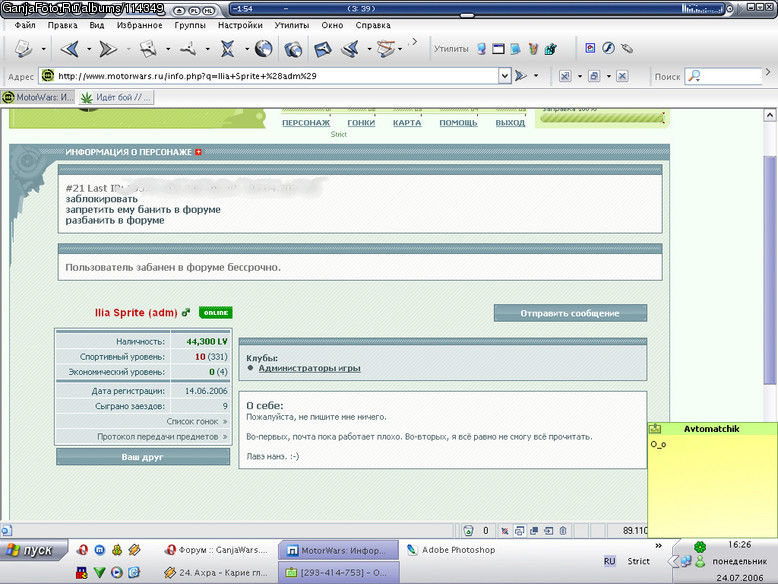Click the first Утилиты utility icon
Viewport: 778px width, 584px height.
pyautogui.click(x=481, y=49)
